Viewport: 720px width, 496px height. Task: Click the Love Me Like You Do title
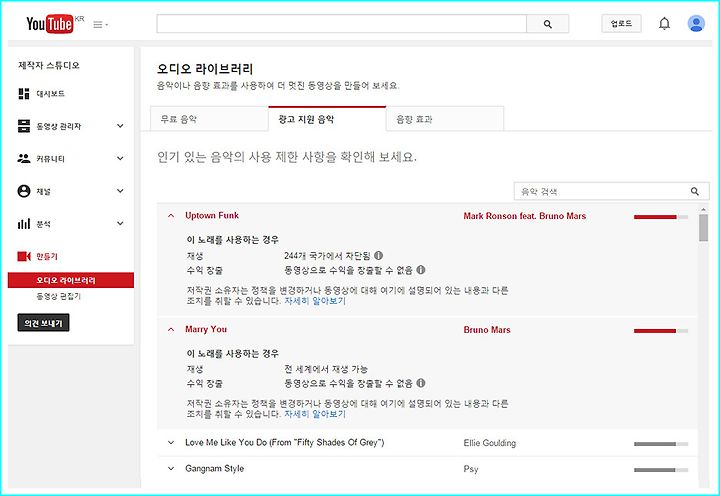point(285,443)
